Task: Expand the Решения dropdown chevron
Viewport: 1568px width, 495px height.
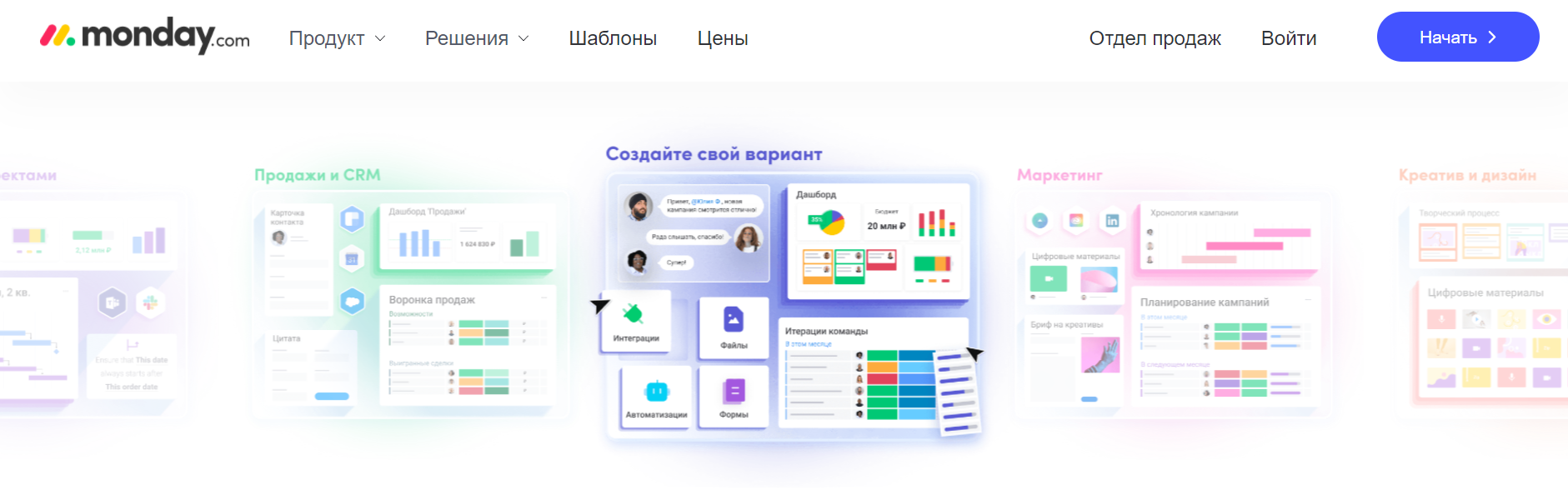Action: click(524, 38)
